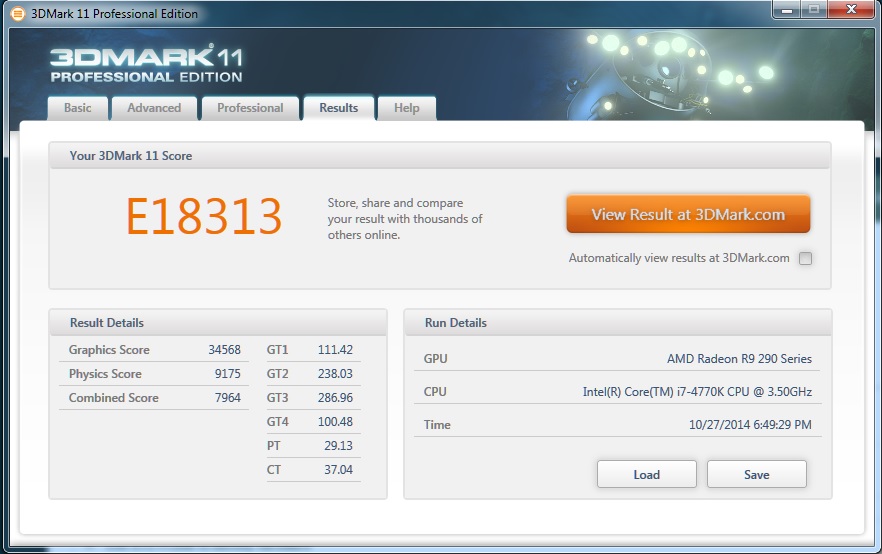Click the E18313 overall score
Viewport: 882px width, 554px height.
(204, 217)
